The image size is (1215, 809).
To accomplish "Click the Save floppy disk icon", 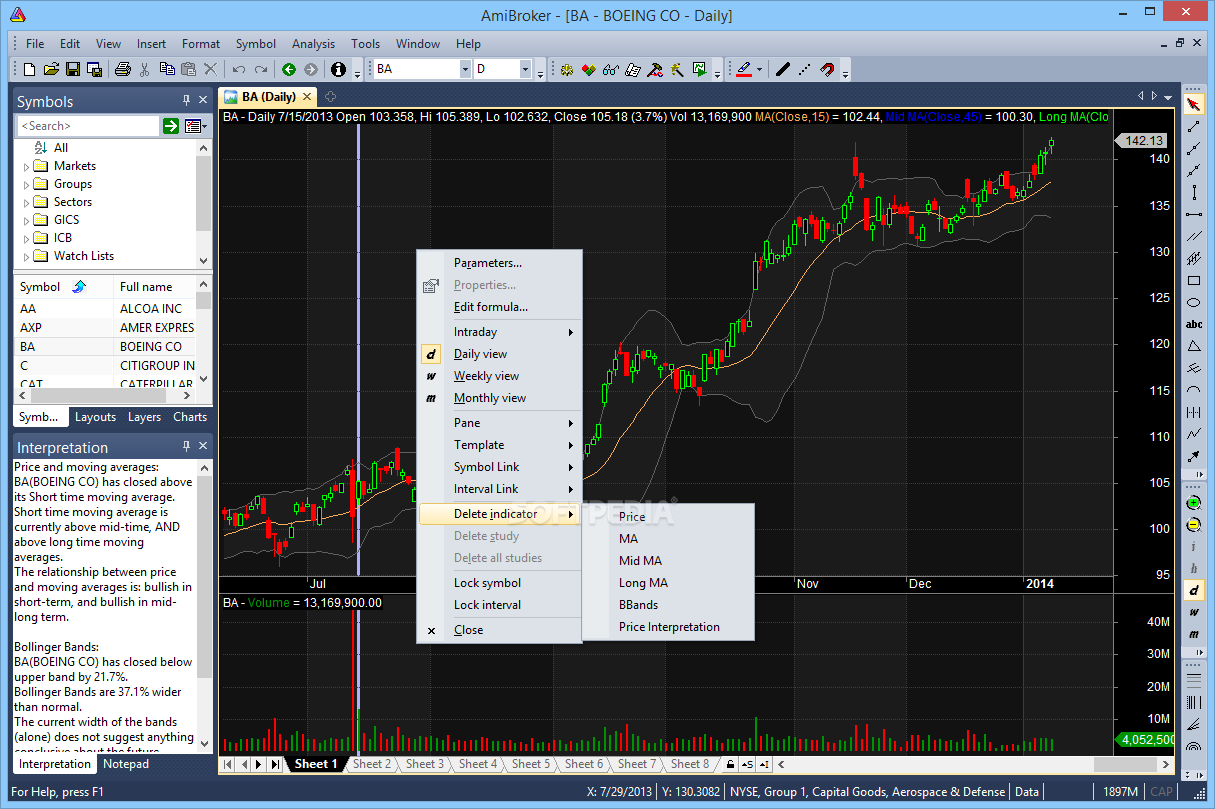I will pos(72,69).
